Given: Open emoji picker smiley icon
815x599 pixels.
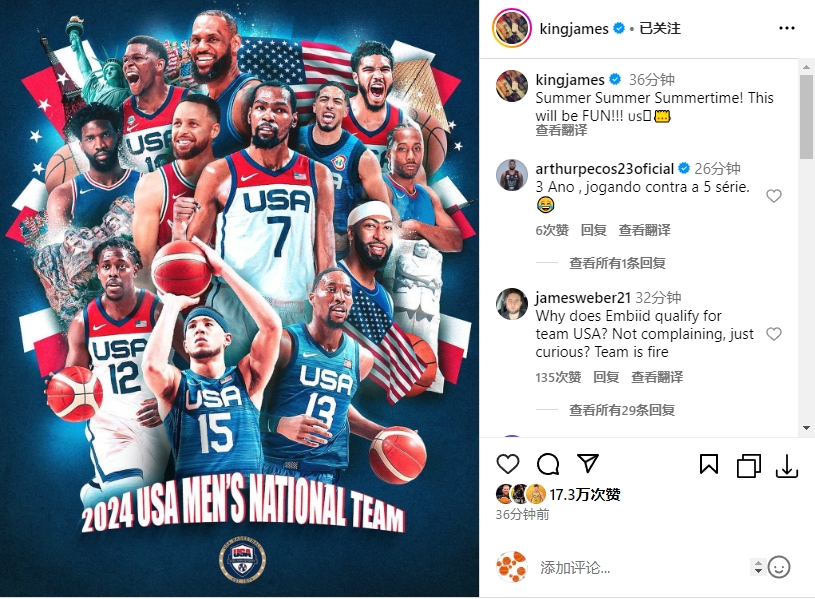Looking at the screenshot, I should [x=779, y=567].
